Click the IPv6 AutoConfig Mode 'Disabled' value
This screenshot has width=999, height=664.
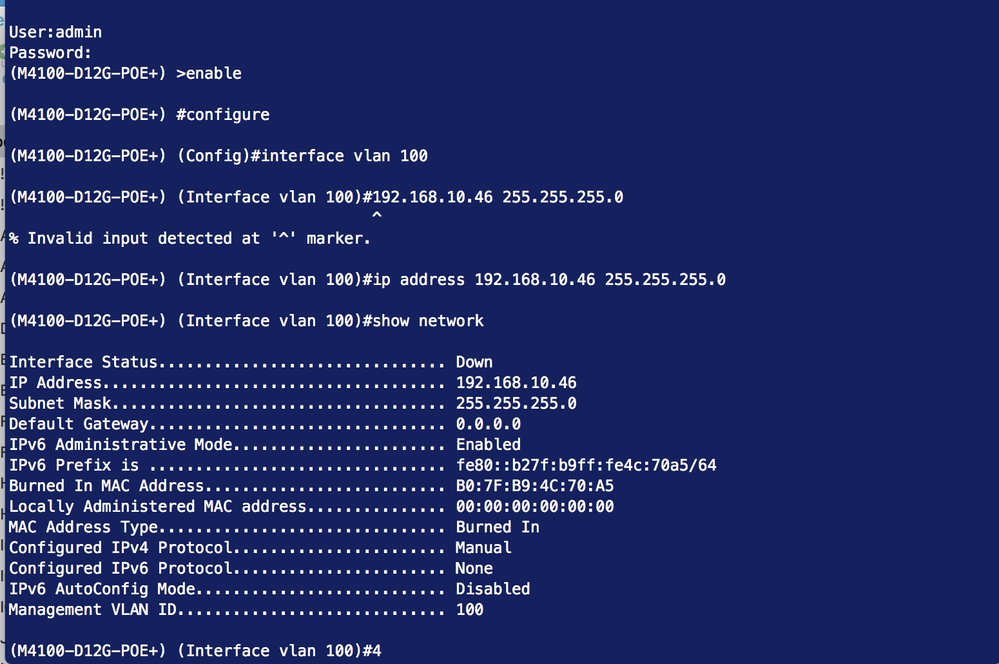[492, 589]
